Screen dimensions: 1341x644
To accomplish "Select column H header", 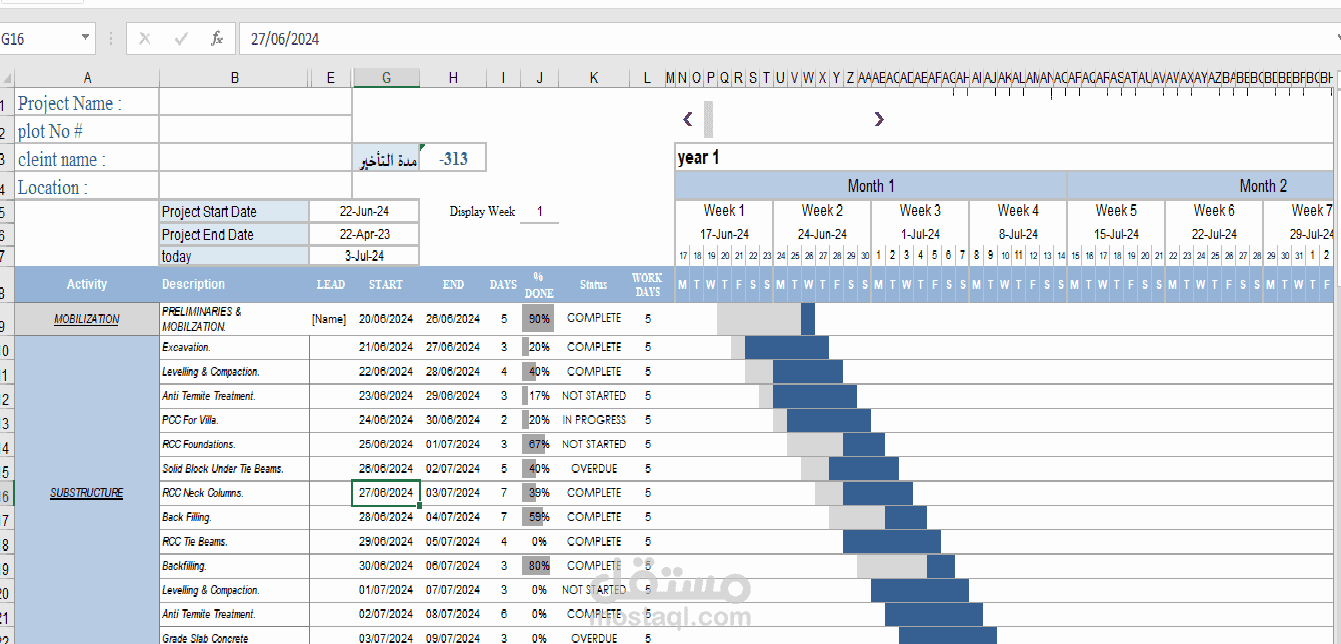I will 453,78.
